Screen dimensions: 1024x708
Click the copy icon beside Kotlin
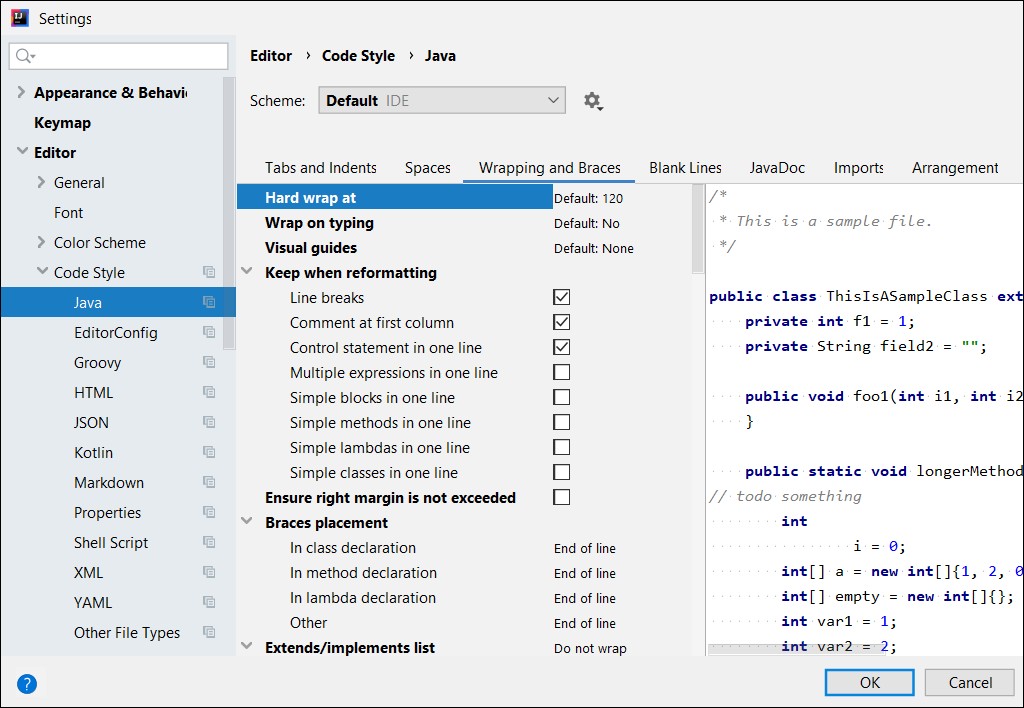click(x=209, y=452)
